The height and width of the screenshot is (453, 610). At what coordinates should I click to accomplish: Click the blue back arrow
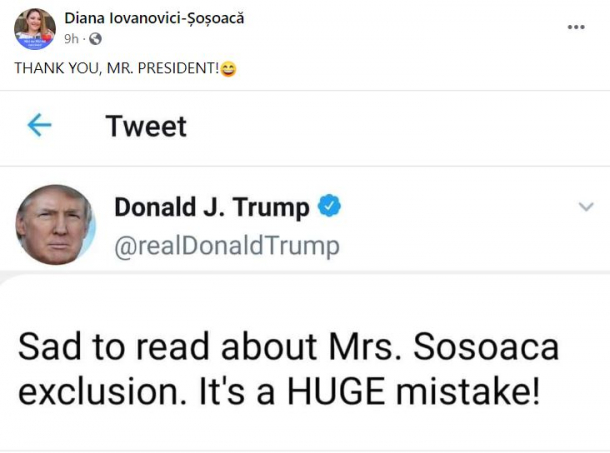pos(39,125)
